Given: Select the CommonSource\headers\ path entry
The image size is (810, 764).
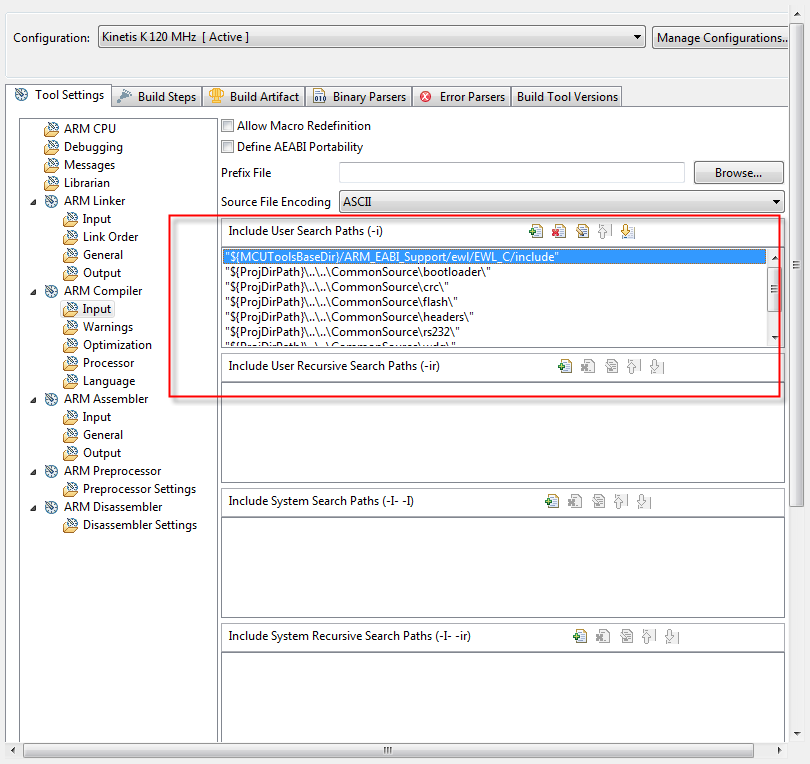Looking at the screenshot, I should tap(495, 317).
